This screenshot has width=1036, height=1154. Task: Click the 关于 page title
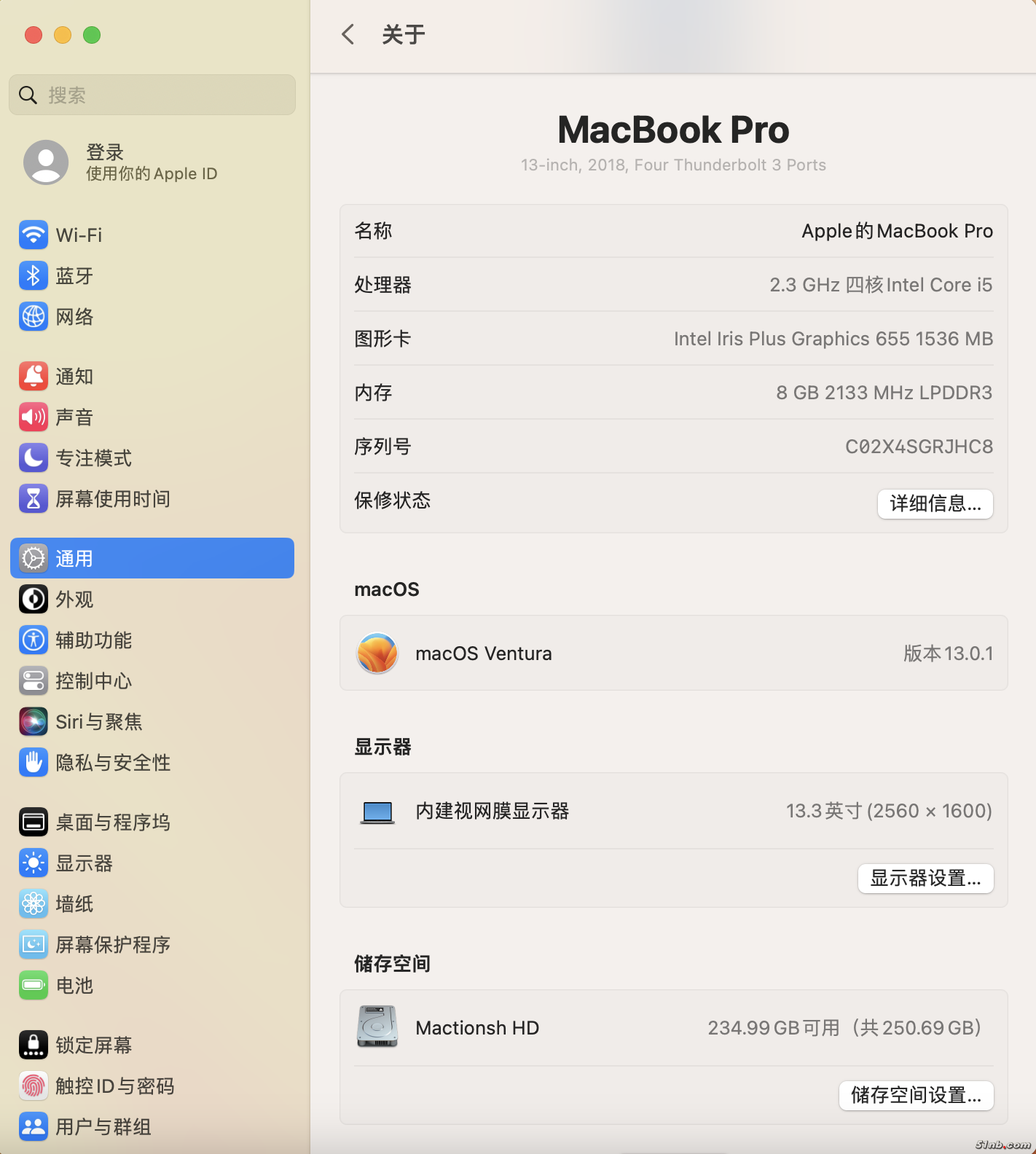404,34
